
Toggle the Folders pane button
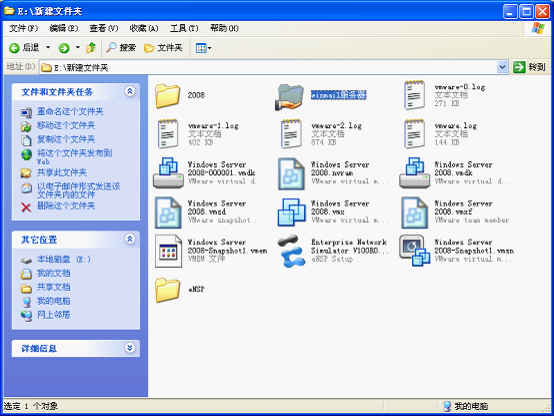[163, 47]
